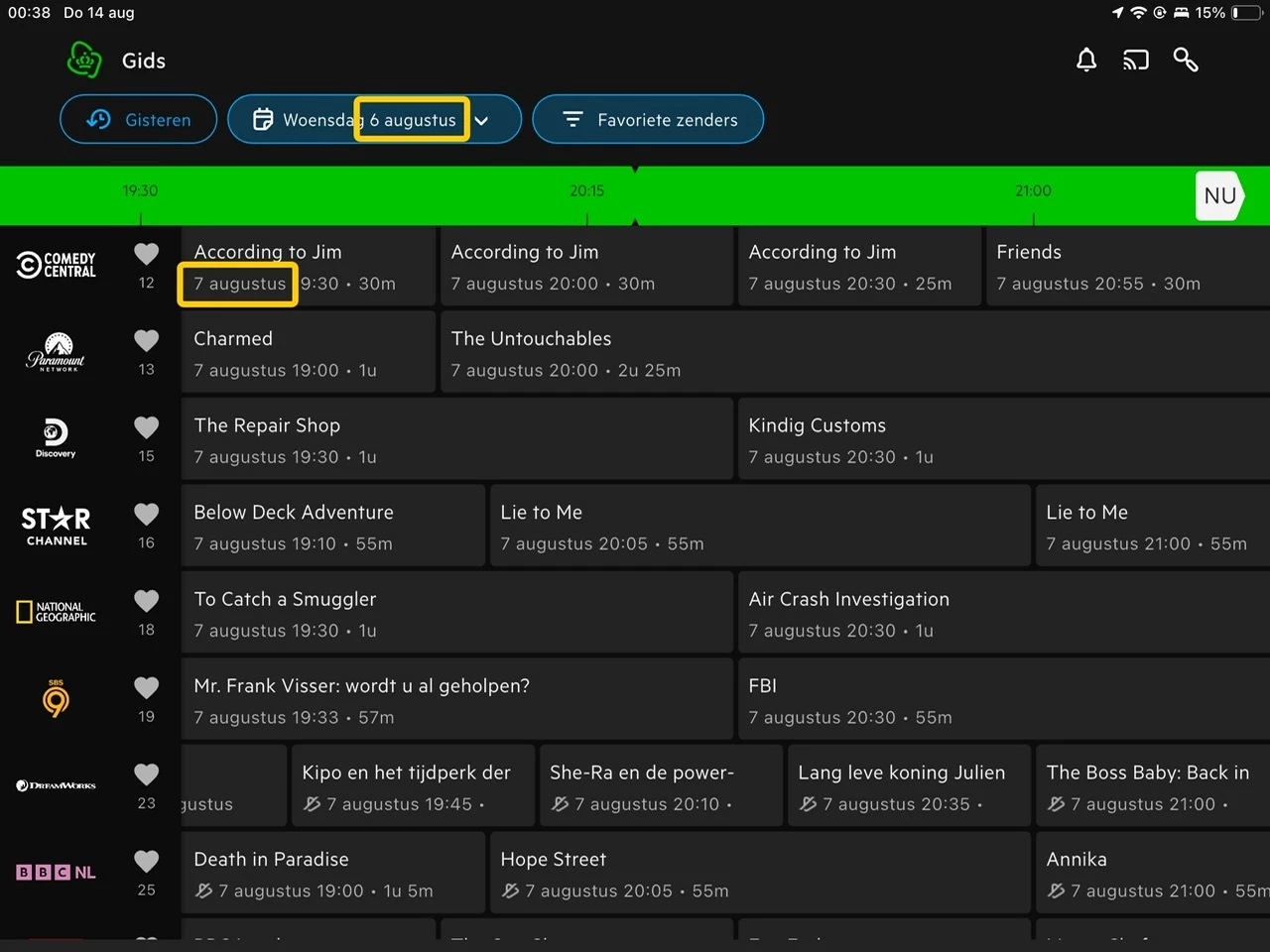Open Lie to Me at 21:00
This screenshot has width=1270, height=952.
pyautogui.click(x=1153, y=527)
